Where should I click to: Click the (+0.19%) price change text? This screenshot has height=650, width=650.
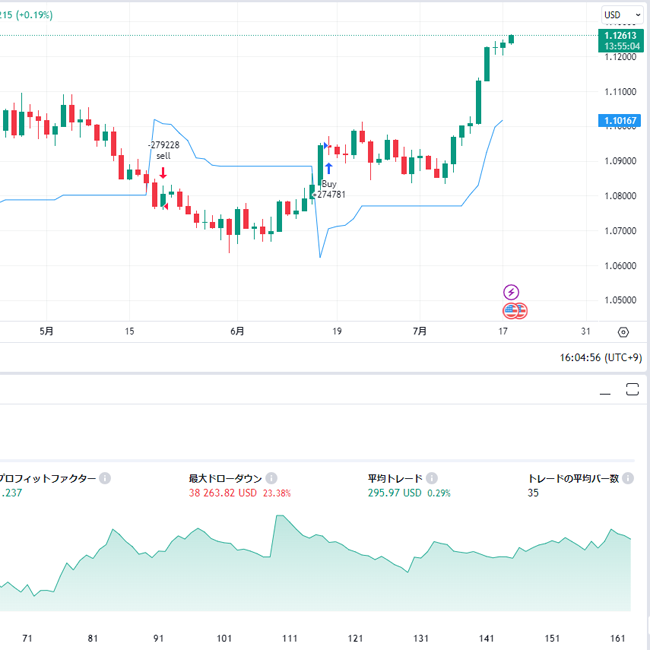click(34, 15)
